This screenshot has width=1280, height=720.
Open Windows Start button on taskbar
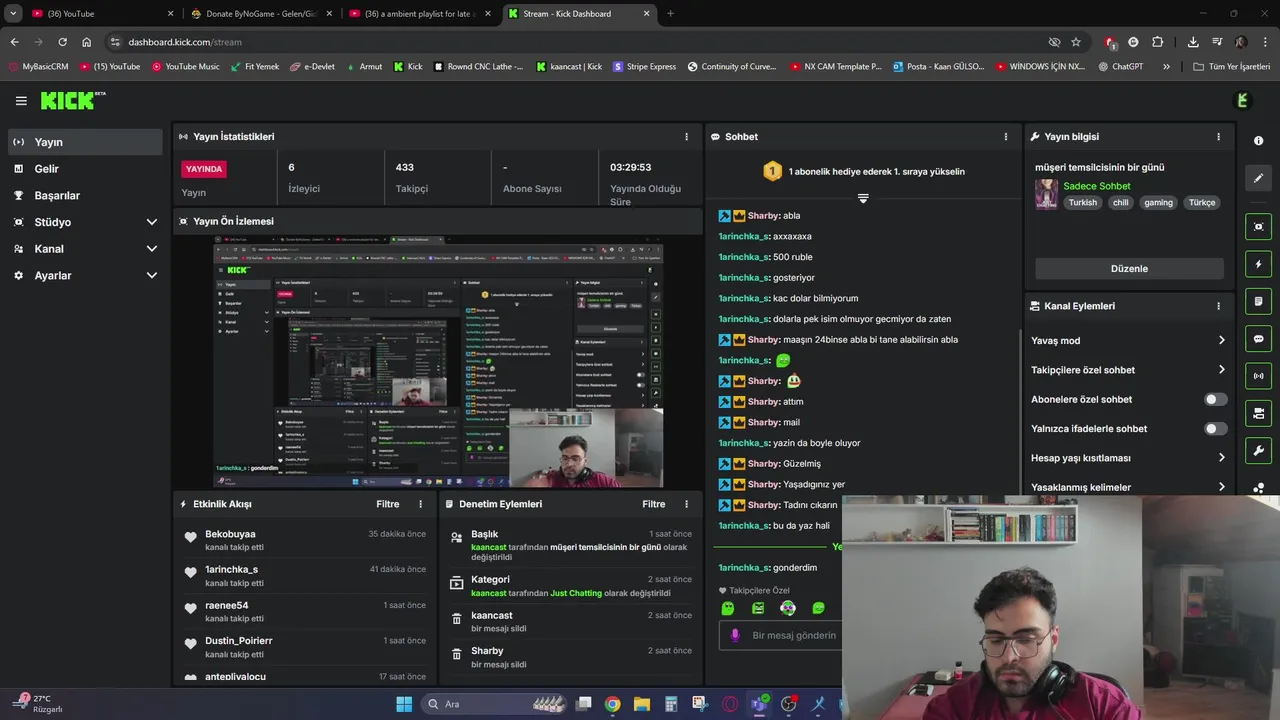[x=404, y=704]
